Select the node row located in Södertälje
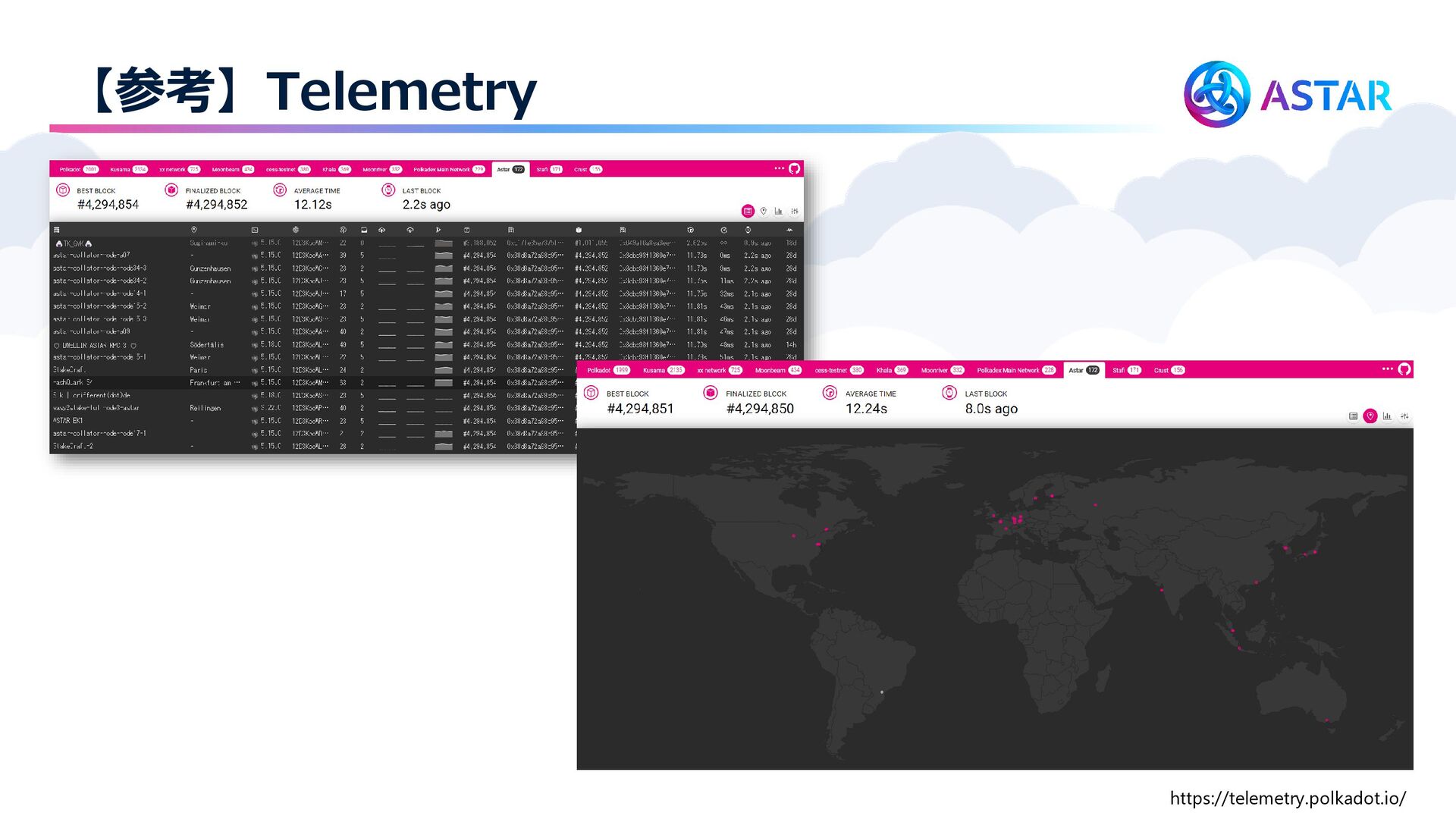The height and width of the screenshot is (819, 1456). coord(426,345)
